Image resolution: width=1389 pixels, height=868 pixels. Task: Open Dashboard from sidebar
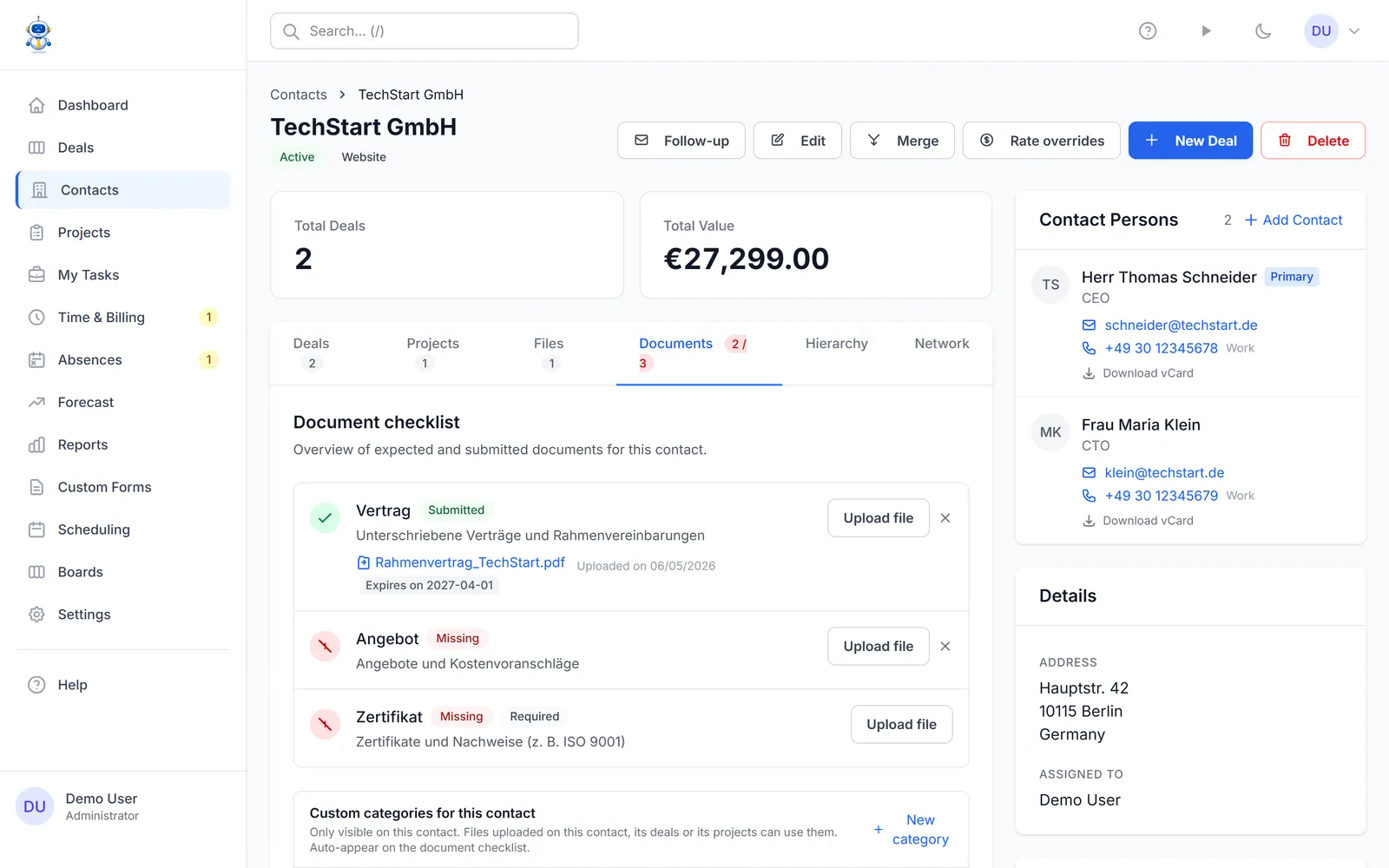pos(123,105)
